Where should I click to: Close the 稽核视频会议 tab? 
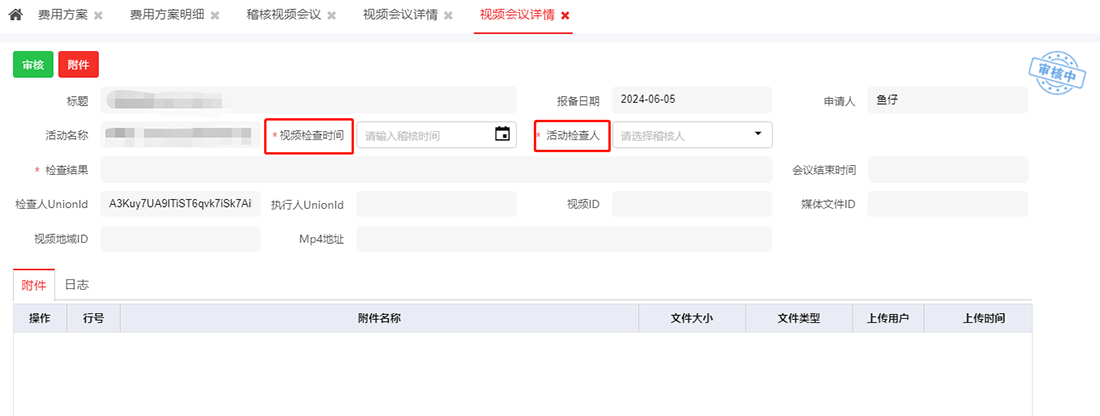(331, 17)
